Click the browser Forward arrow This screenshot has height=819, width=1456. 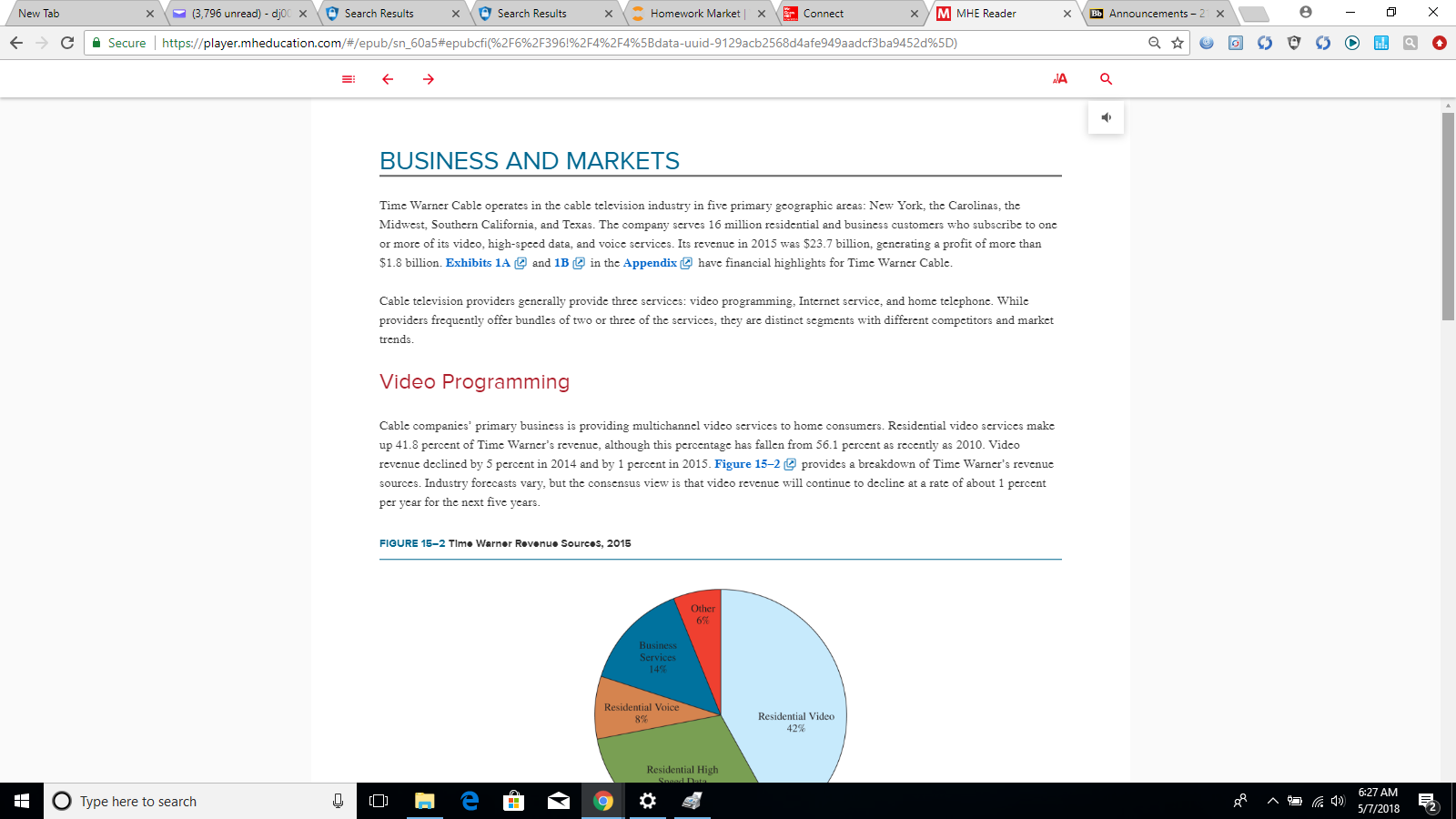[42, 43]
